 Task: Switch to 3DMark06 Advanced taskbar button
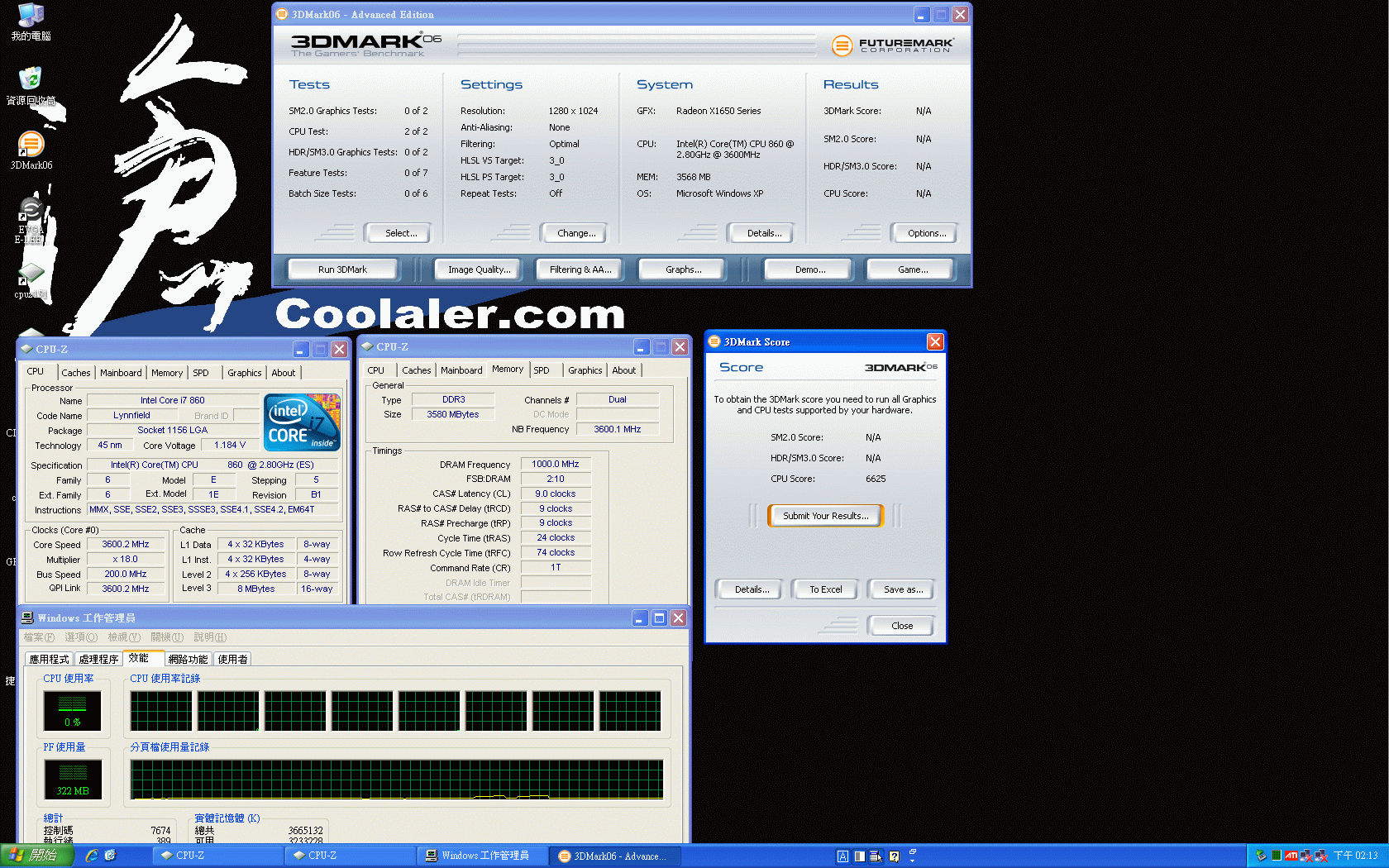pos(614,856)
